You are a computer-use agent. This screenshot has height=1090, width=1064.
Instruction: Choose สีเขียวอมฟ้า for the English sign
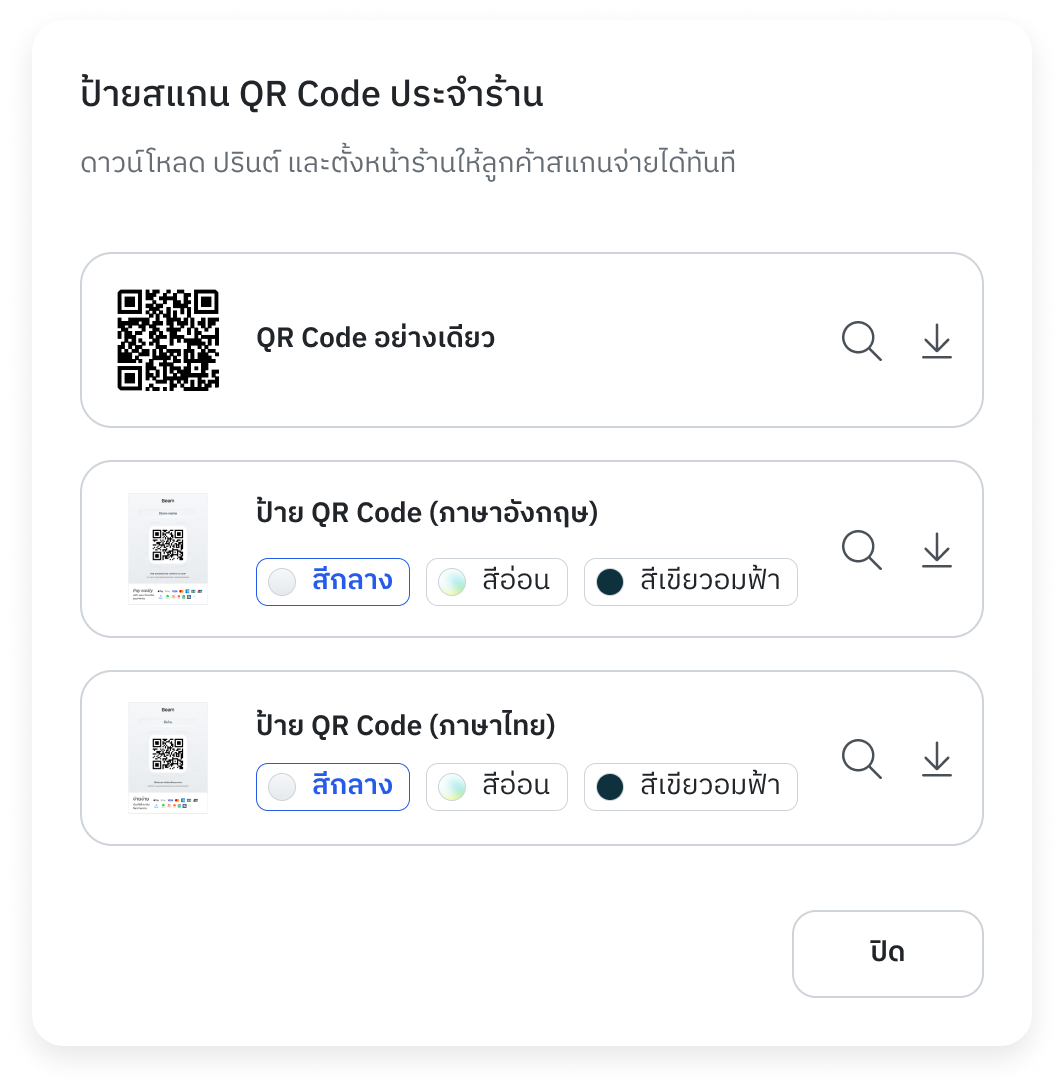(x=691, y=582)
